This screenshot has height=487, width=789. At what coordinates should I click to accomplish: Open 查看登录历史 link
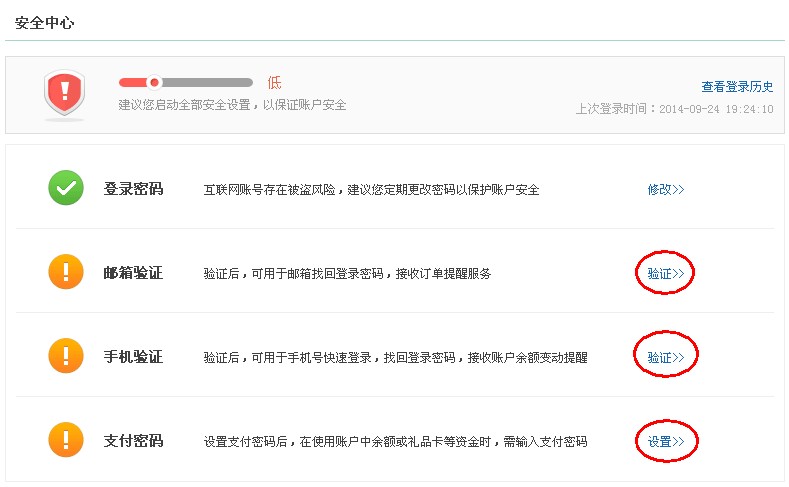[737, 87]
